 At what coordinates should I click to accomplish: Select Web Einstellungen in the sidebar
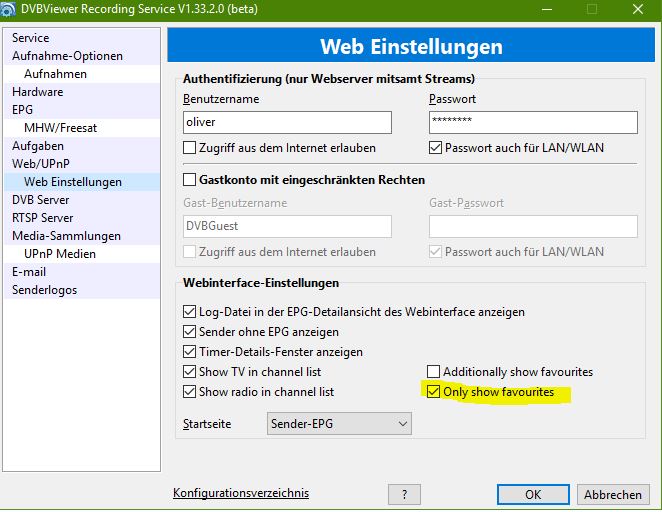click(82, 182)
